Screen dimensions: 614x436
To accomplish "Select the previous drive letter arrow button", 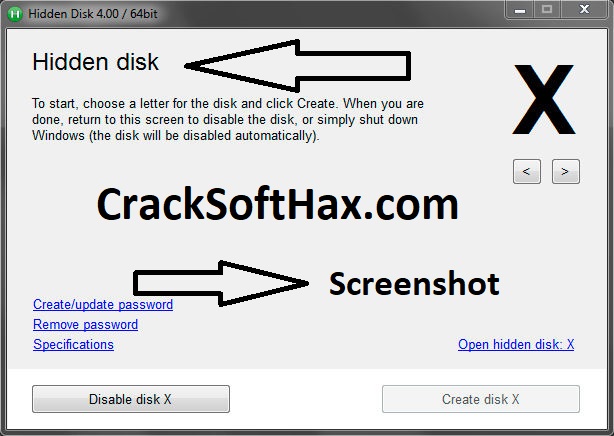I will point(527,172).
